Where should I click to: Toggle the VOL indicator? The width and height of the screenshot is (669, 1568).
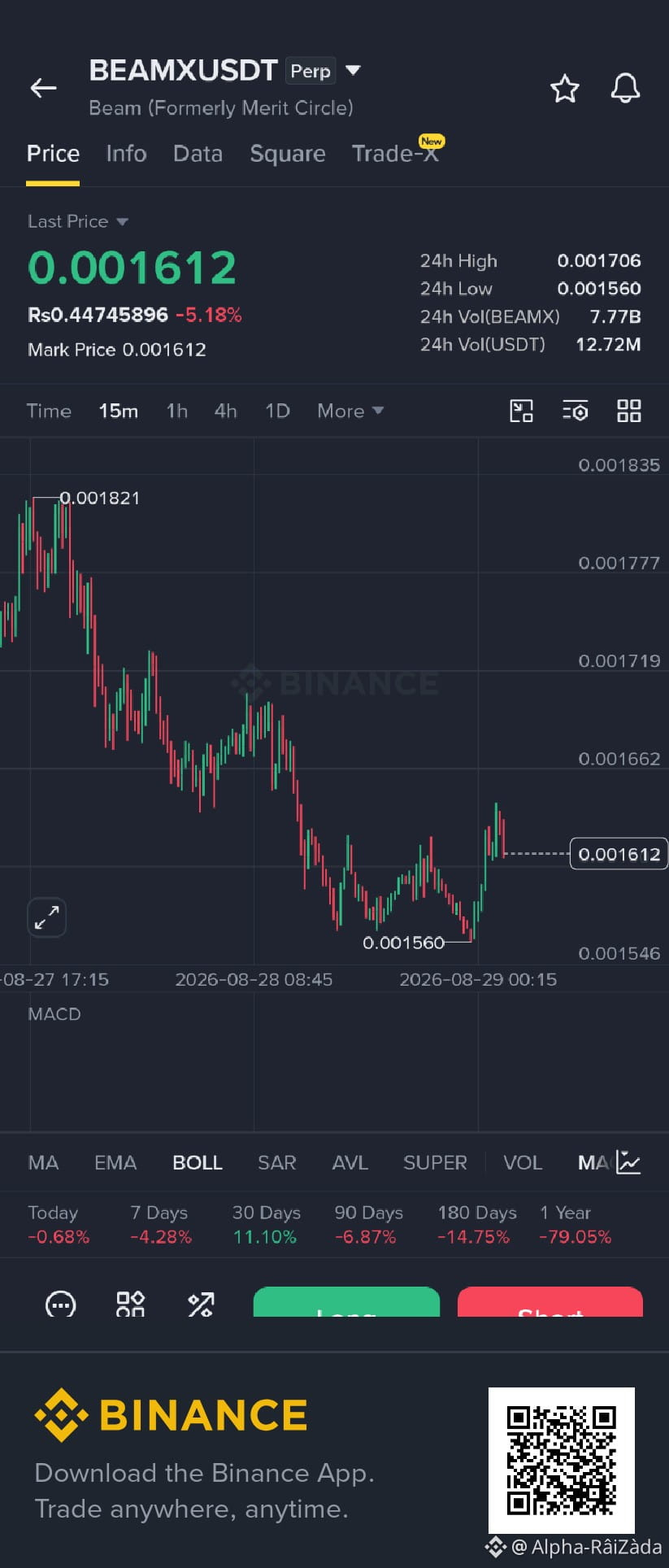[x=523, y=1162]
